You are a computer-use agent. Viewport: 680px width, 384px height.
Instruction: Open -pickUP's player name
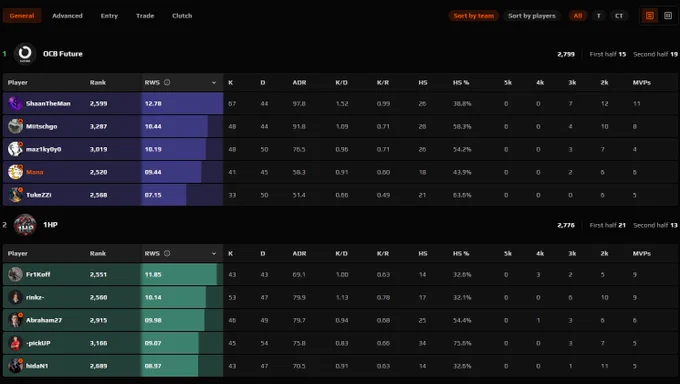click(38, 343)
